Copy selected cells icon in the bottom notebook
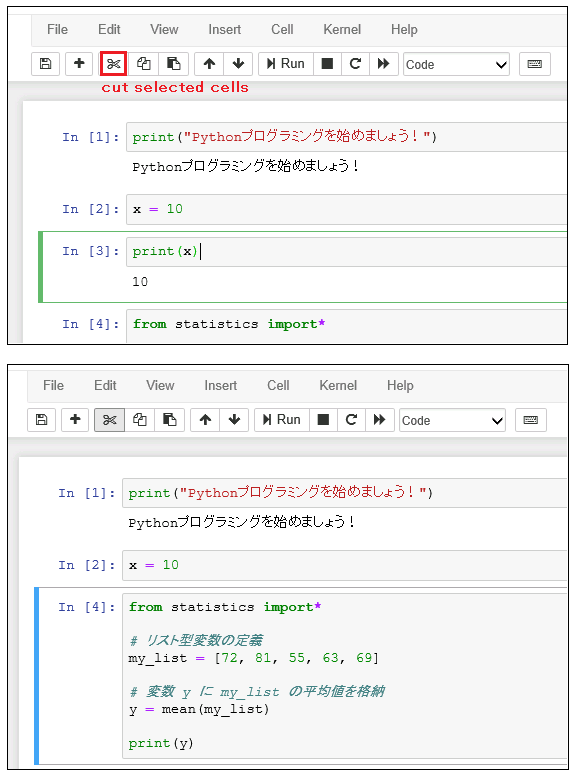Viewport: 574px width, 778px height. coord(139,420)
